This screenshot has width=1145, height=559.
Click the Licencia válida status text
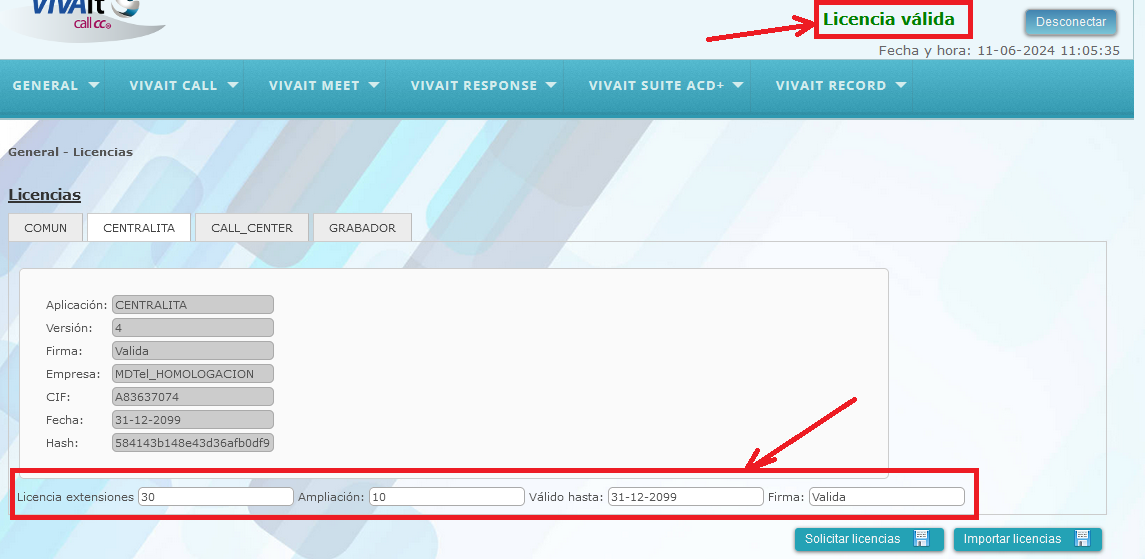(889, 20)
